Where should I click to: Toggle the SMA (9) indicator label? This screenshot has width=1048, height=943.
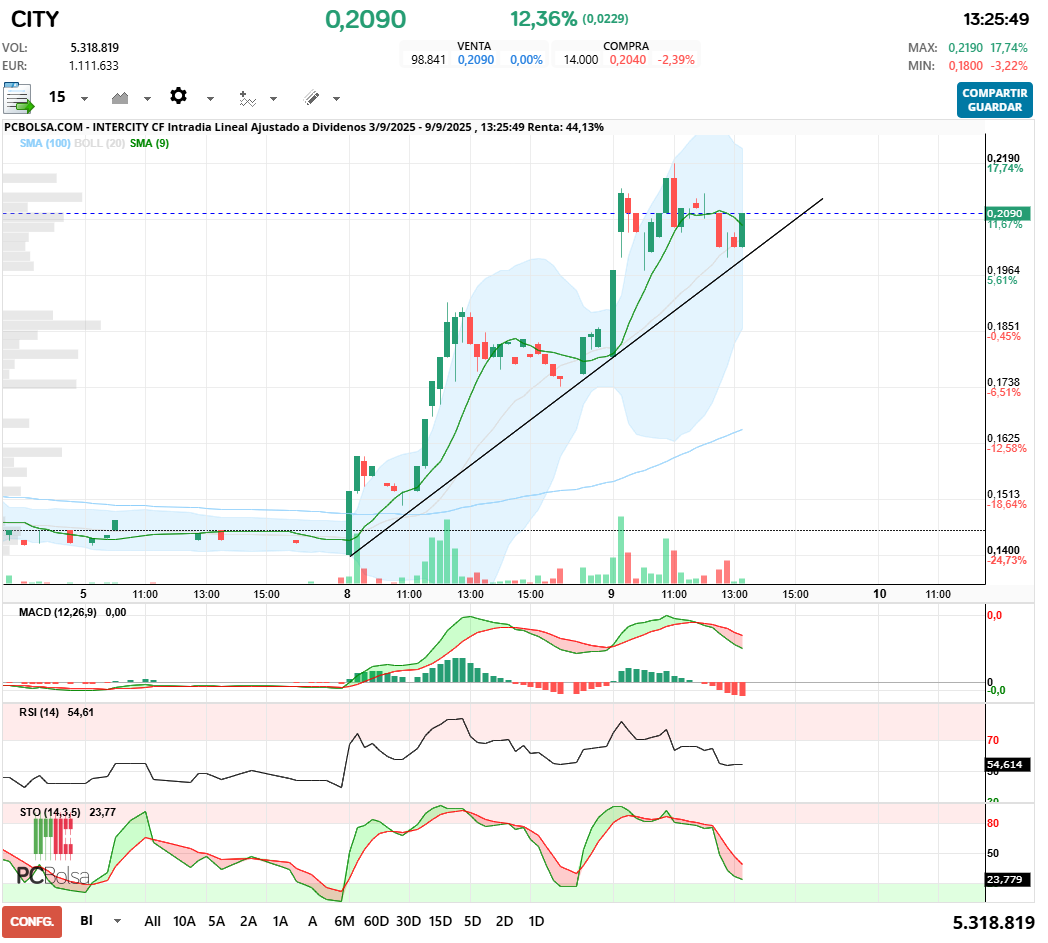pyautogui.click(x=149, y=143)
